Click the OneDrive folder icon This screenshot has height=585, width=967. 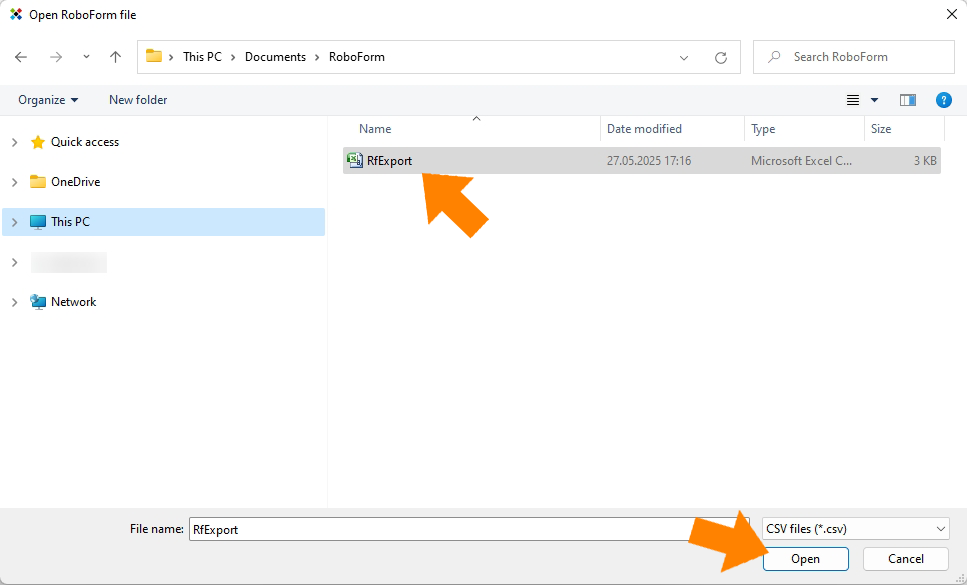pos(38,182)
